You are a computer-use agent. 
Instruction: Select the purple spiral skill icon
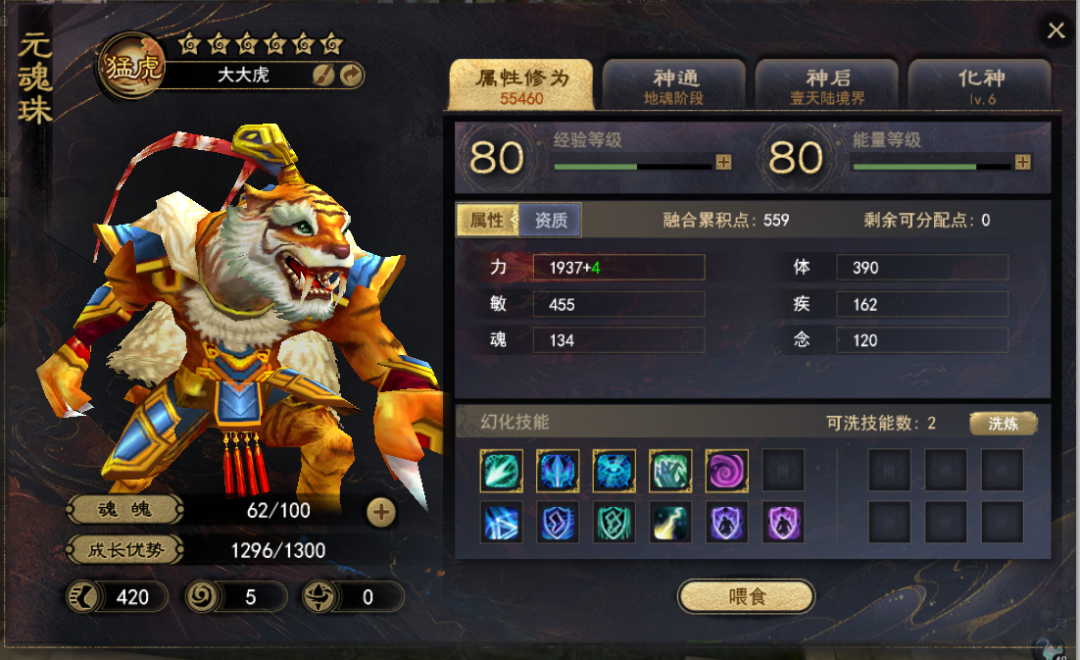[x=727, y=471]
